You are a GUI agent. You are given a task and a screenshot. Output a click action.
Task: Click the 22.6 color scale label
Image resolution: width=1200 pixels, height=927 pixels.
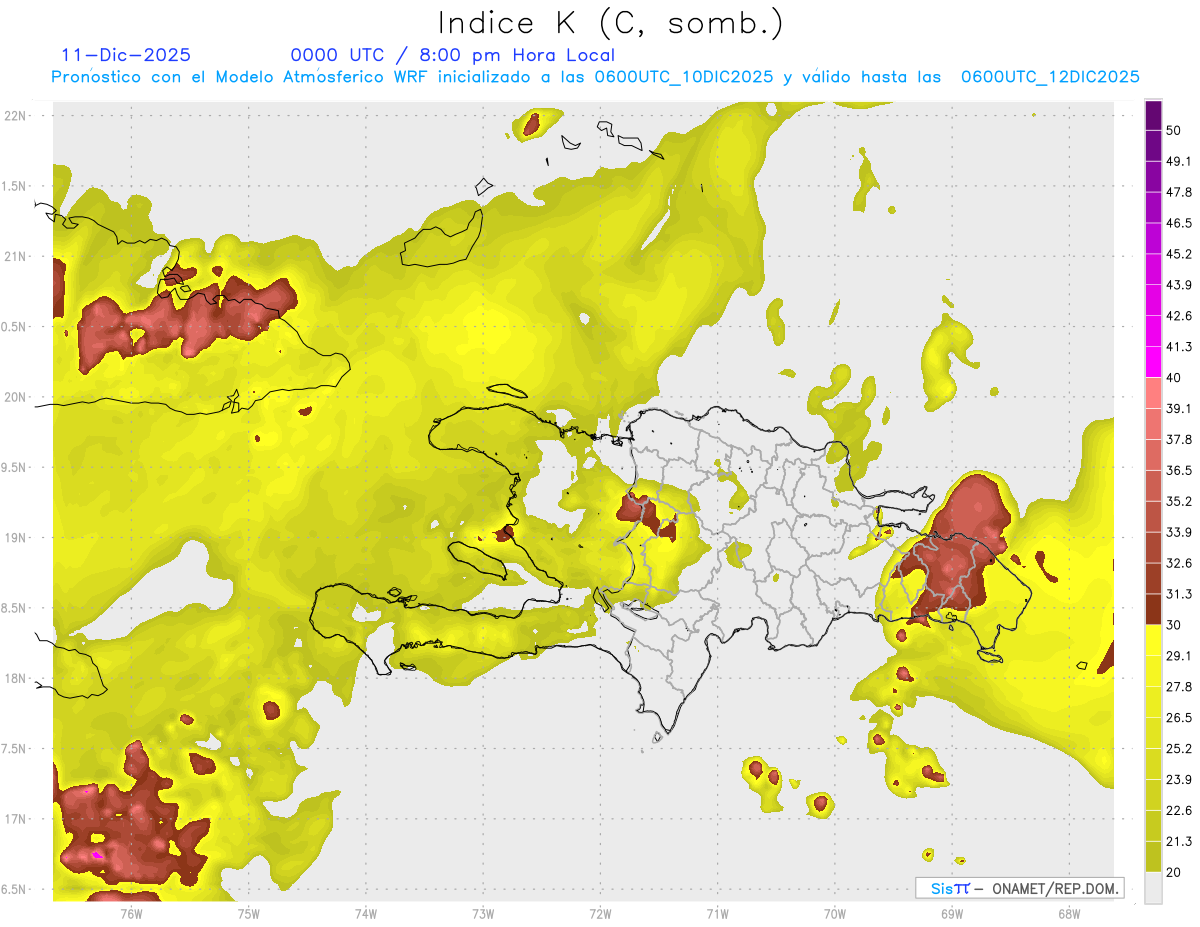[x=1179, y=811]
